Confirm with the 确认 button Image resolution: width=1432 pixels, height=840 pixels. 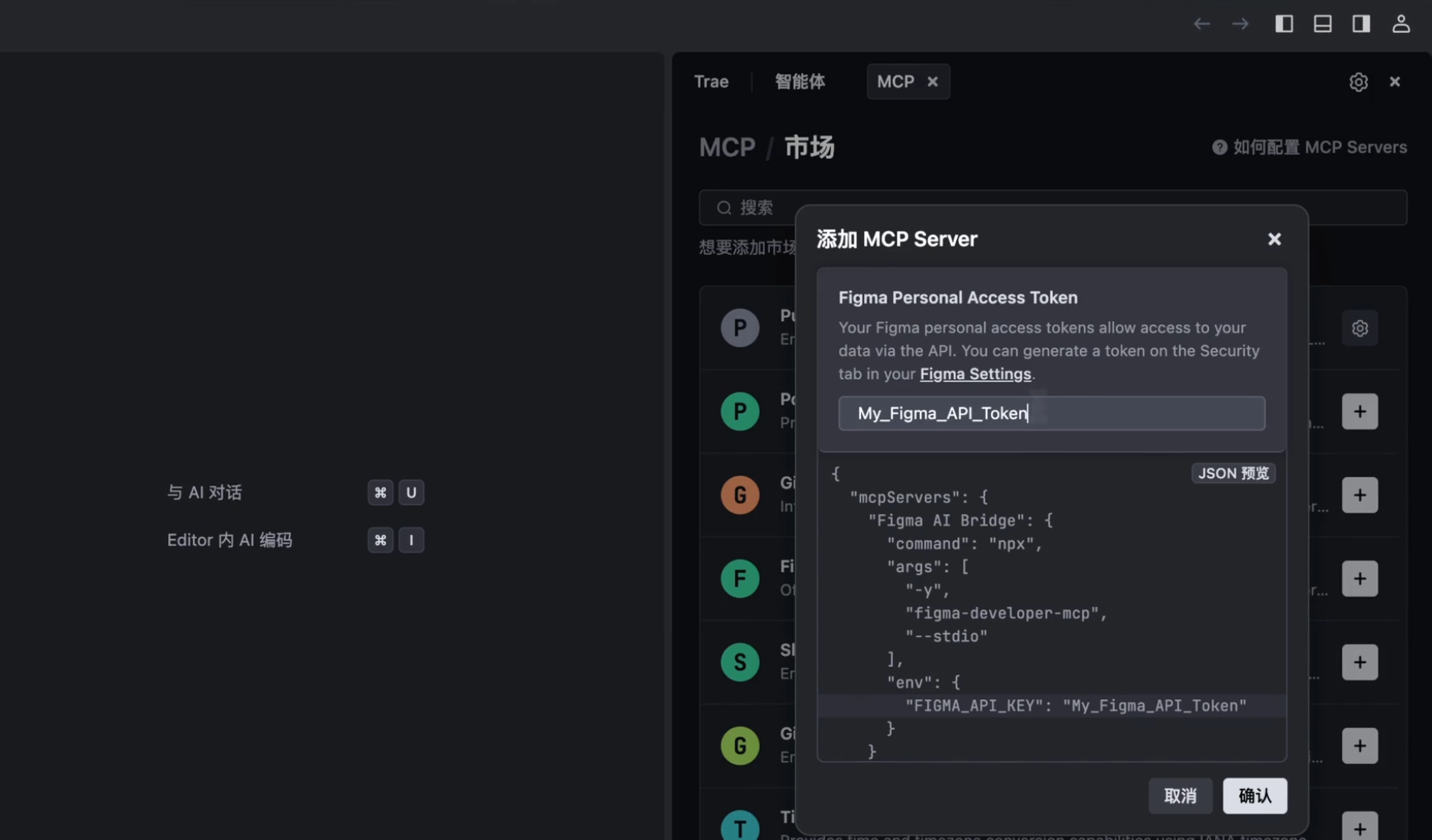pos(1254,796)
